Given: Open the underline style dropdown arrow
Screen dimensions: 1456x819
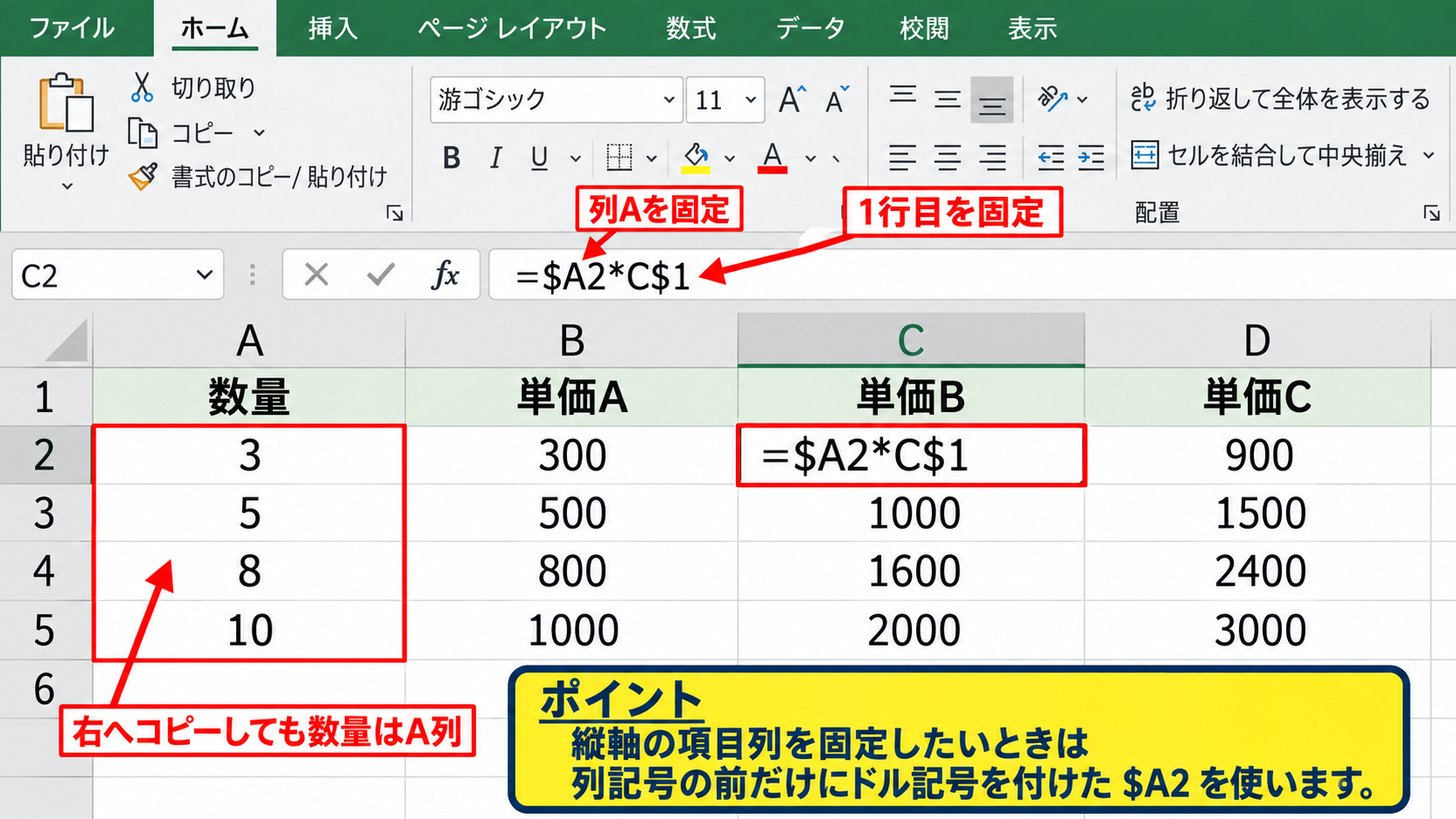Looking at the screenshot, I should (575, 159).
